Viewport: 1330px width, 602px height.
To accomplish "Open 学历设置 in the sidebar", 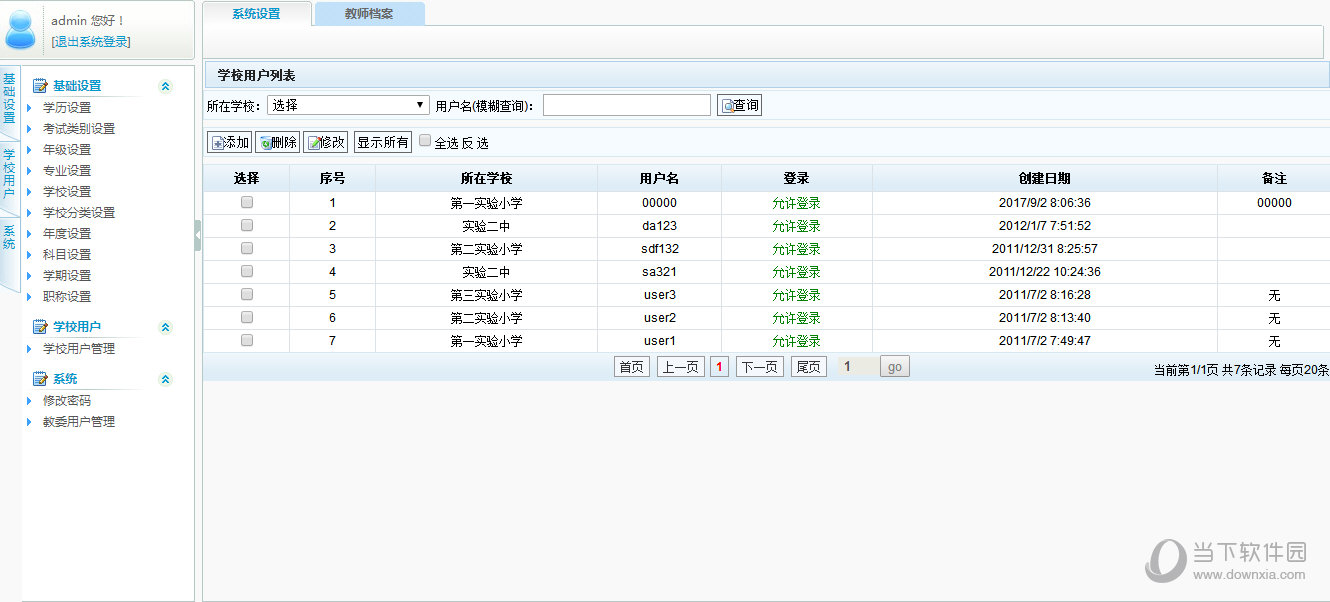I will 67,108.
